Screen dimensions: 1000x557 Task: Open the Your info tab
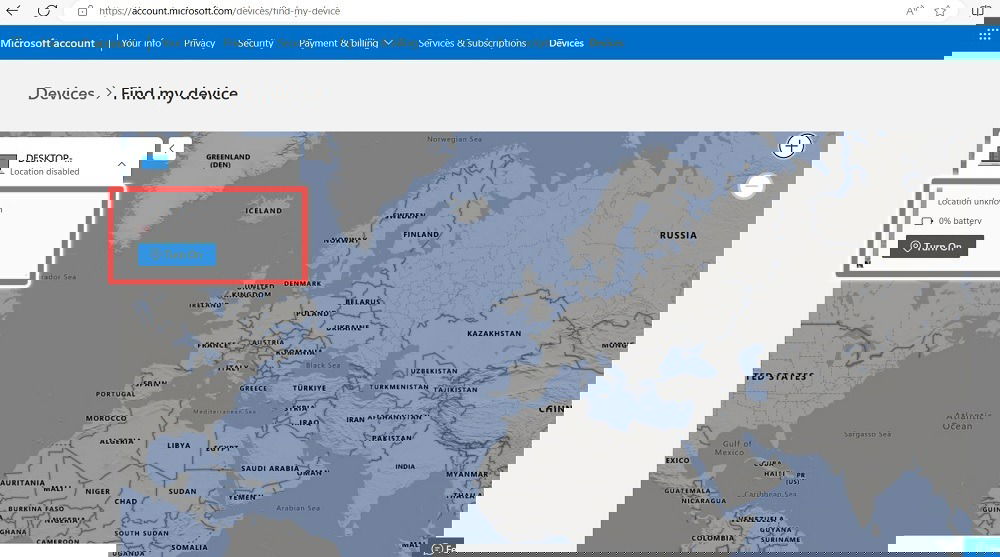[141, 43]
